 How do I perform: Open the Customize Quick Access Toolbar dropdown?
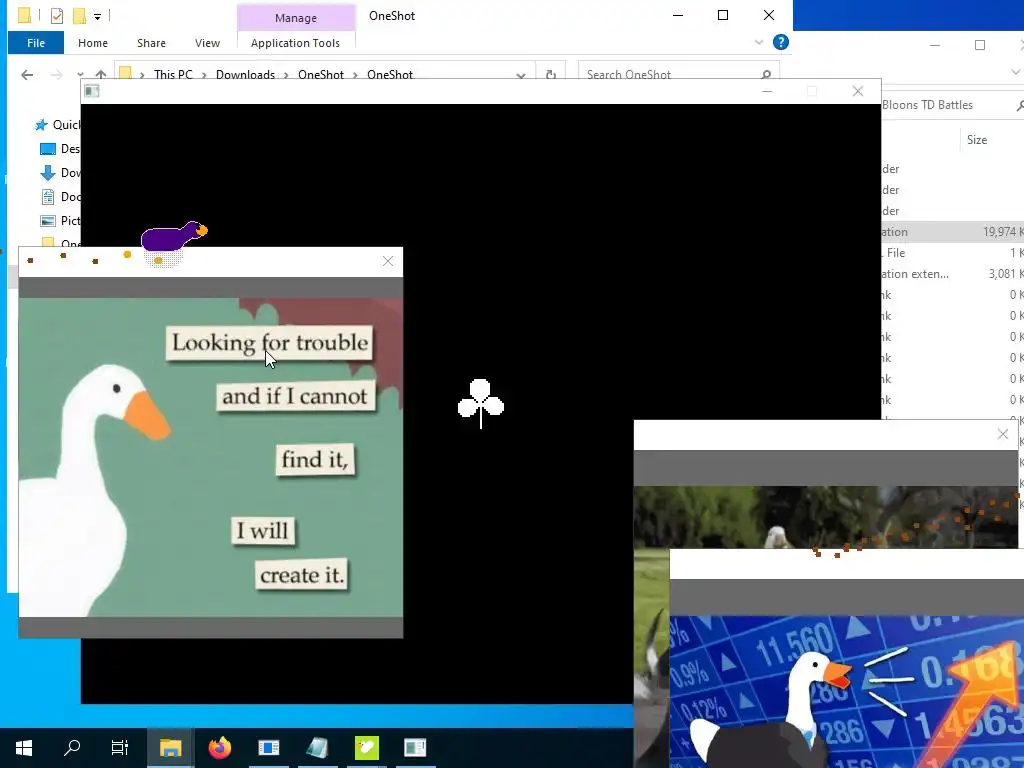(97, 16)
